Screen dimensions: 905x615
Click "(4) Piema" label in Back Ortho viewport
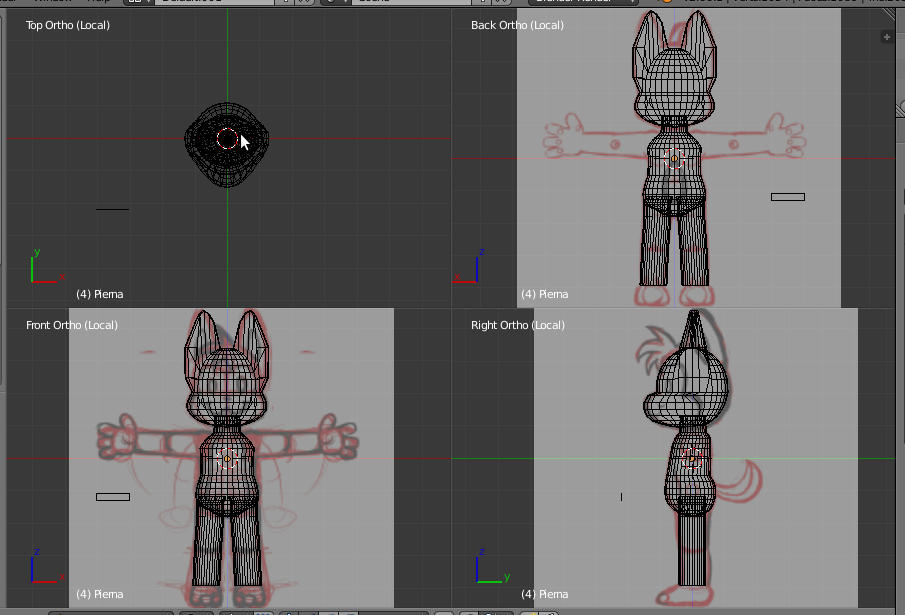tap(545, 294)
